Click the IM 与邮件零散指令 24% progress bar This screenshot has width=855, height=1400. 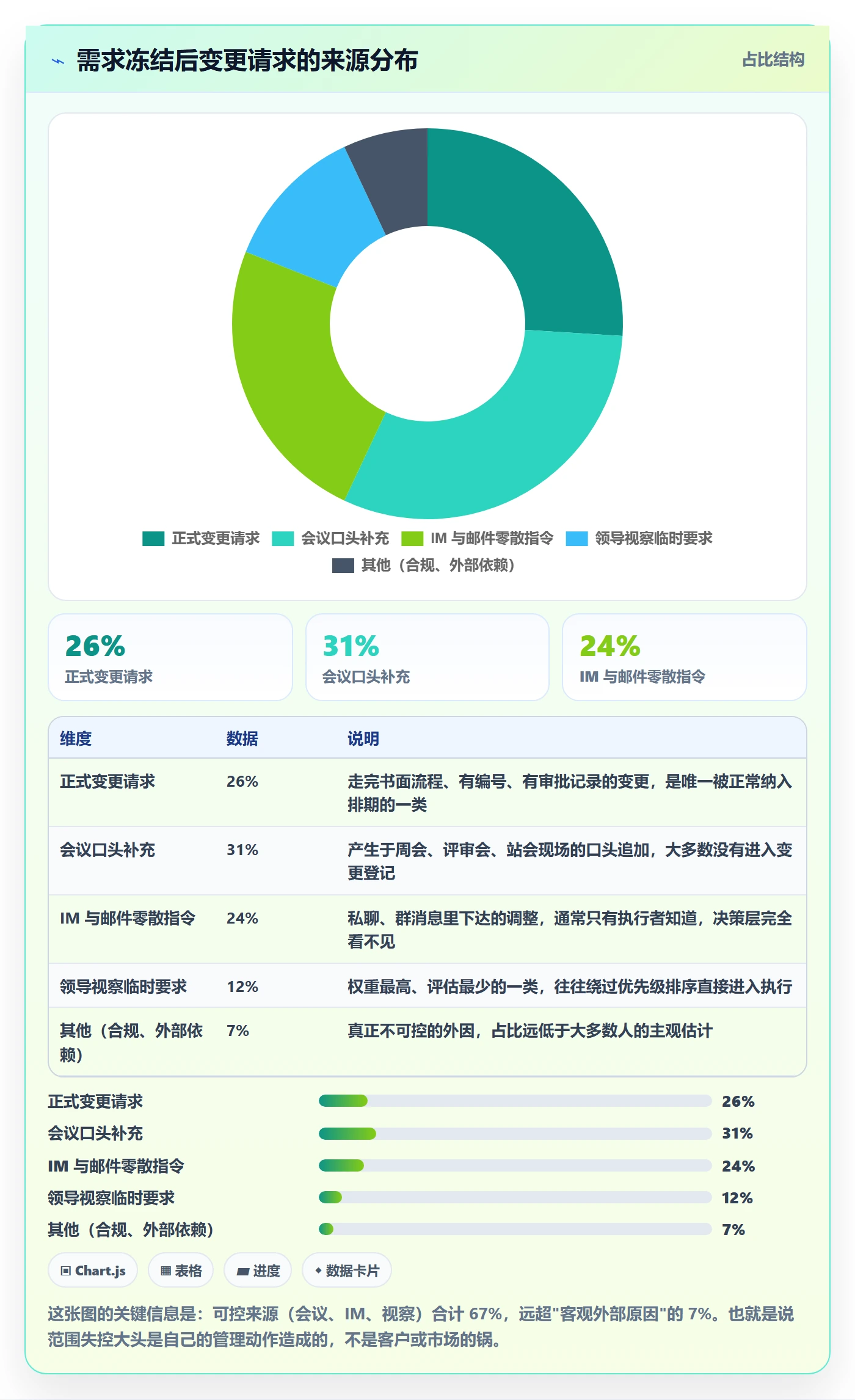coord(515,1165)
